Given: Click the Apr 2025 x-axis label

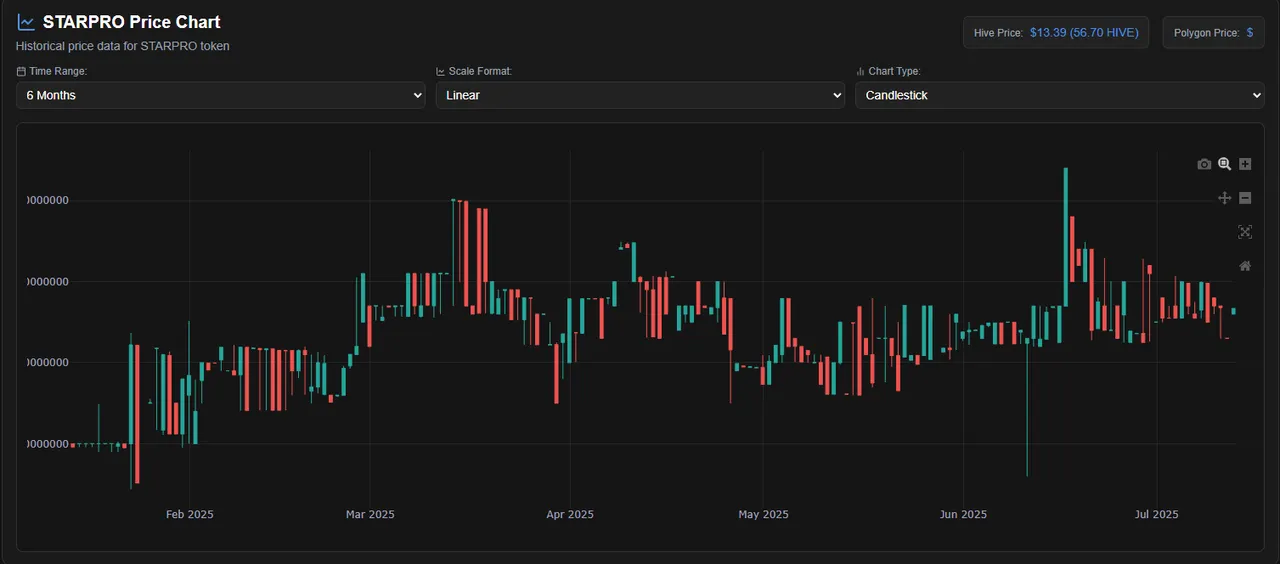Looking at the screenshot, I should point(570,515).
